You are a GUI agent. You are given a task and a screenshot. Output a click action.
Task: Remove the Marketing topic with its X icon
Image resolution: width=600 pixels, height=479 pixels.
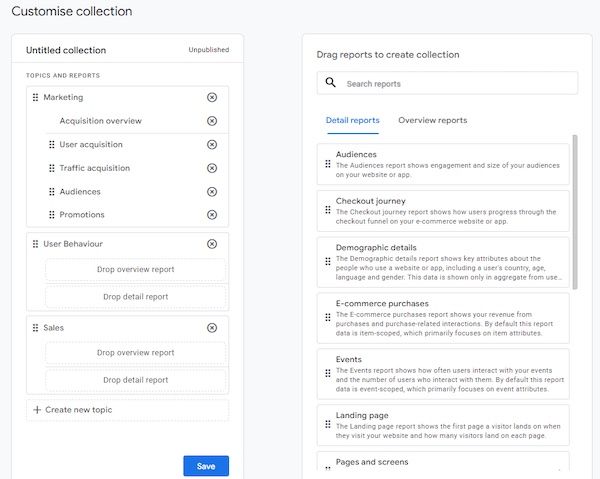point(211,97)
